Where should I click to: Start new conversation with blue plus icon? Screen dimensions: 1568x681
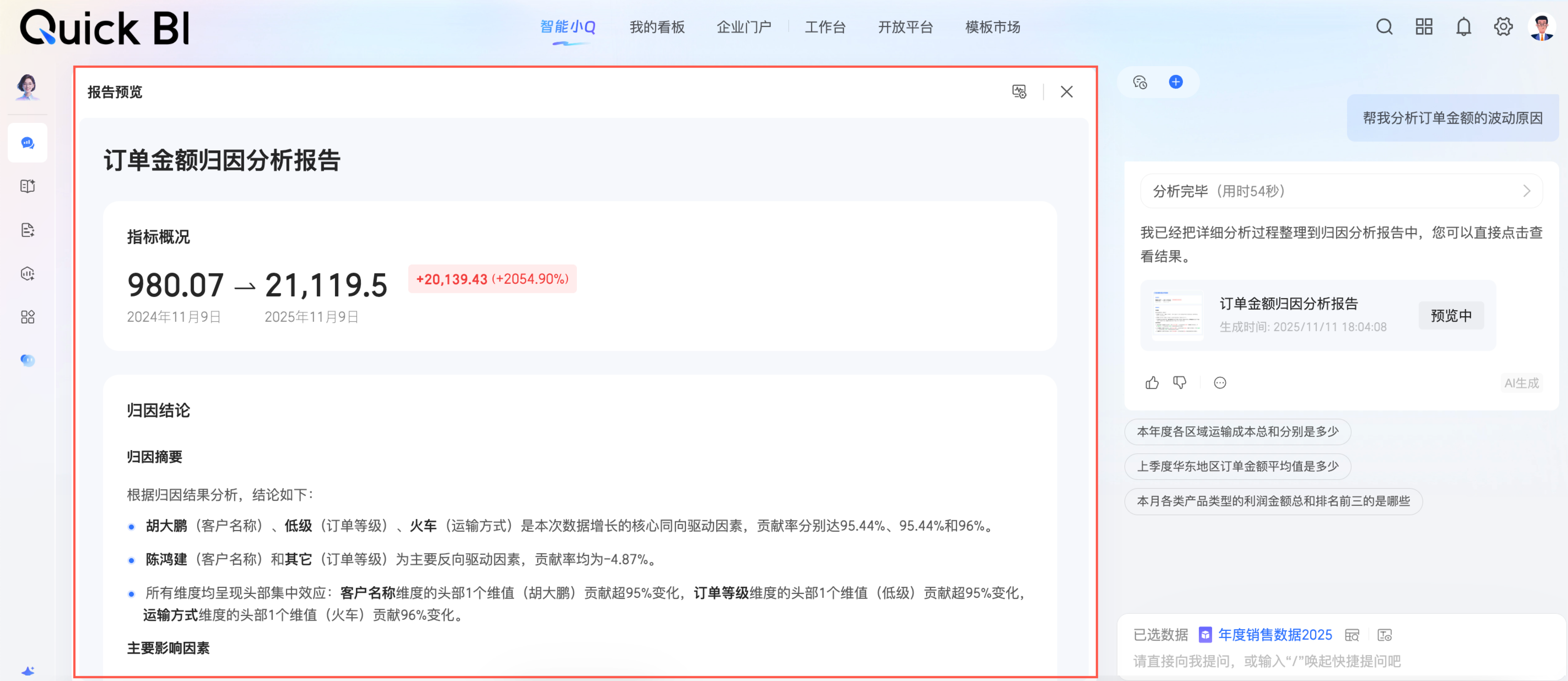(x=1175, y=82)
